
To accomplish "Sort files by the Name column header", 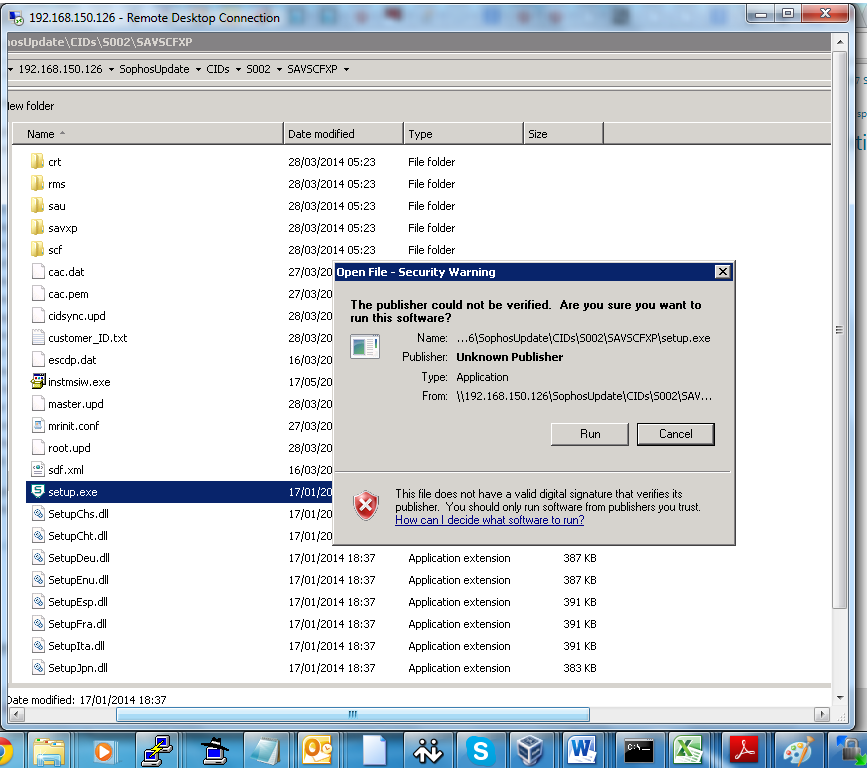I will [148, 134].
